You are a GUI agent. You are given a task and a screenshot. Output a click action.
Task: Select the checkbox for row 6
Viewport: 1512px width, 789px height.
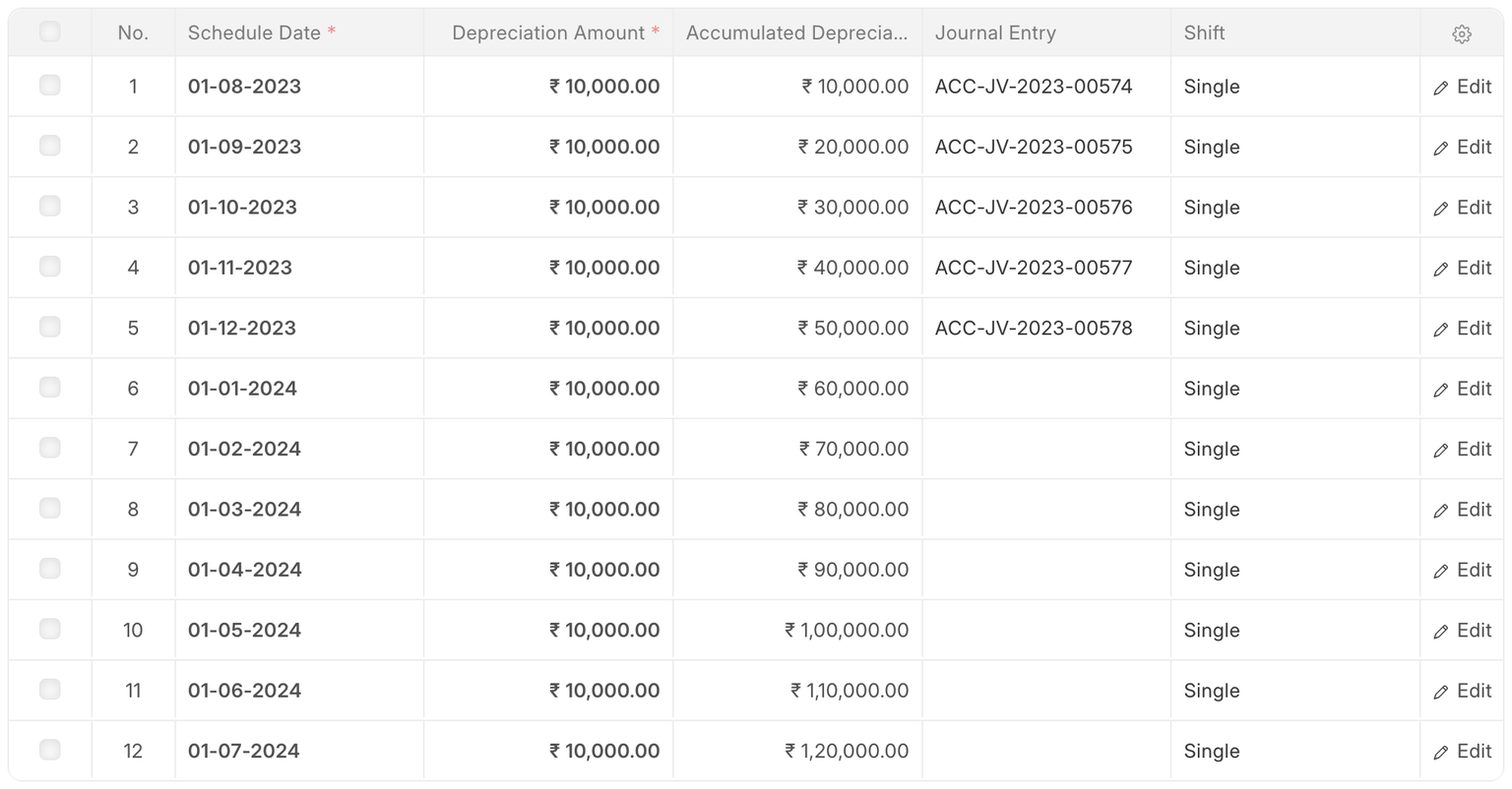click(50, 388)
